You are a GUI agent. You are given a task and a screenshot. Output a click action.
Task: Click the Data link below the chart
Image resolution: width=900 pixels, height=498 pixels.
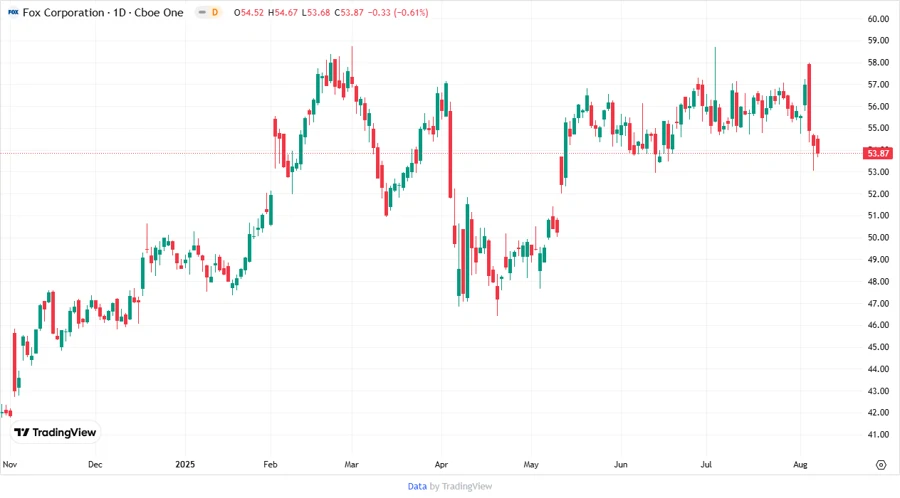click(417, 486)
